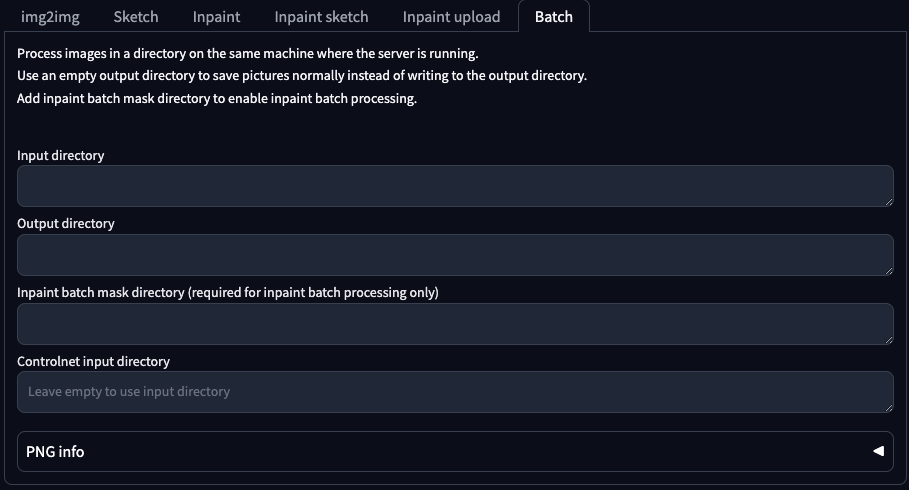
Task: Focus the Inpaint batch mask directory field
Action: tap(455, 324)
